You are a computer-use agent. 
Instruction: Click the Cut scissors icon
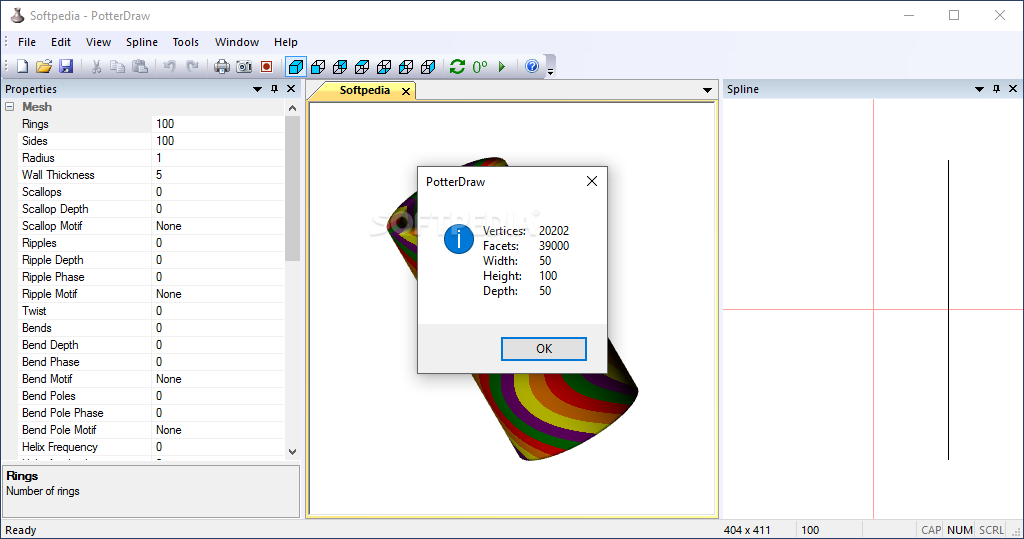pos(96,66)
